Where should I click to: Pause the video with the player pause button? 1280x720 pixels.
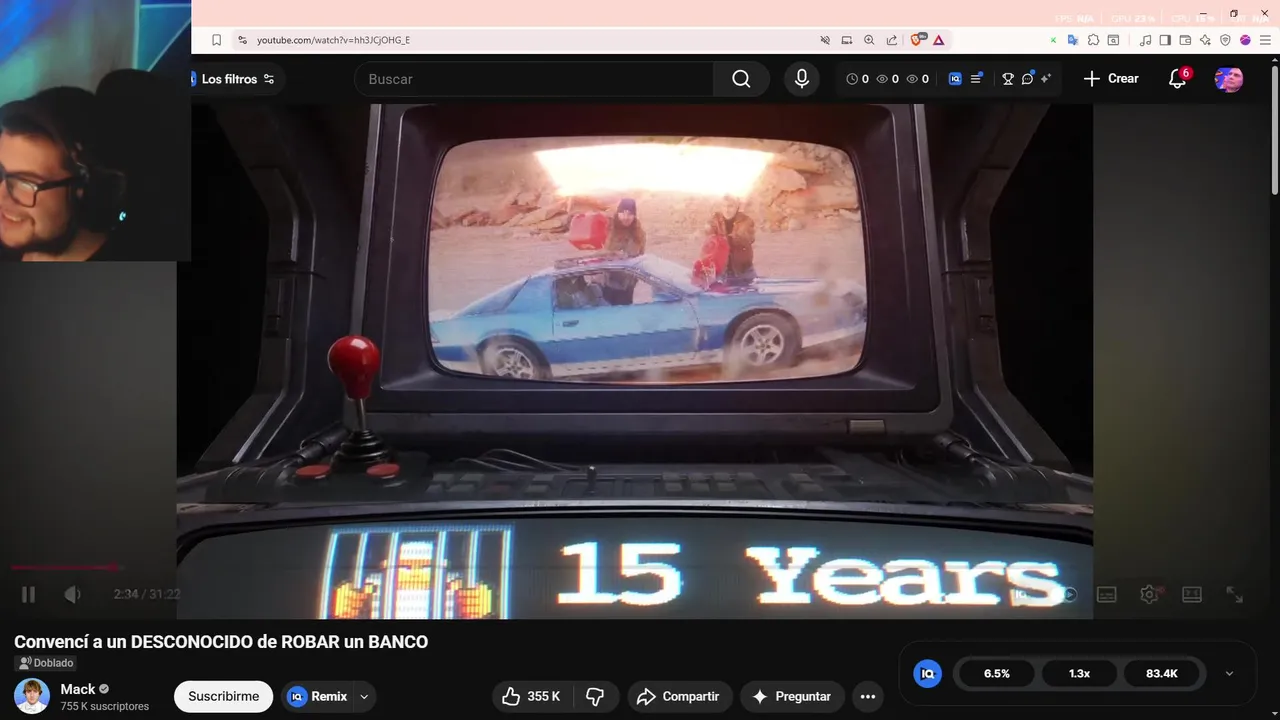tap(28, 594)
